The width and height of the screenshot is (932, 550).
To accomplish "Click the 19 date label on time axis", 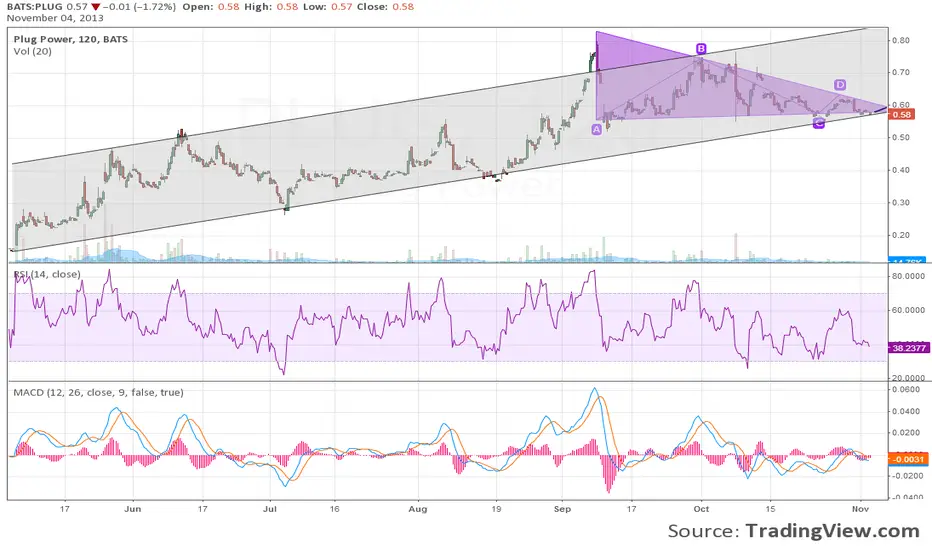I will pyautogui.click(x=496, y=509).
